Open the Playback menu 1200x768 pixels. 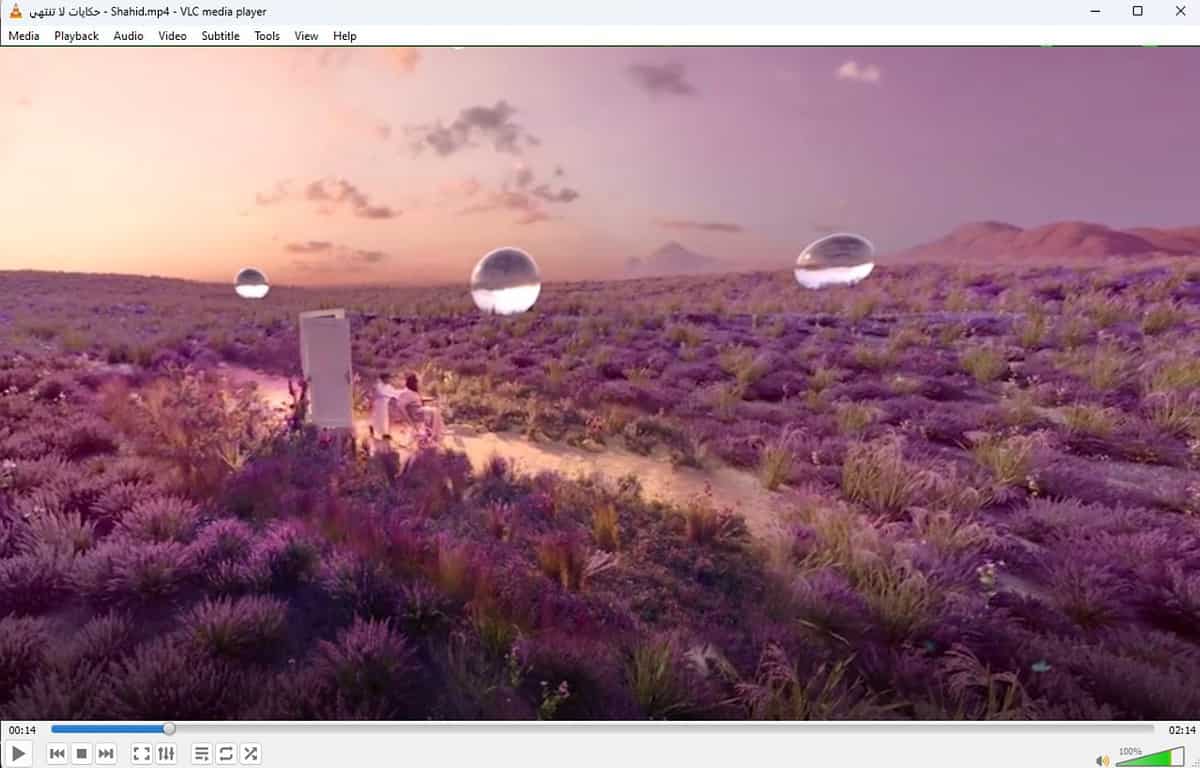coord(75,36)
